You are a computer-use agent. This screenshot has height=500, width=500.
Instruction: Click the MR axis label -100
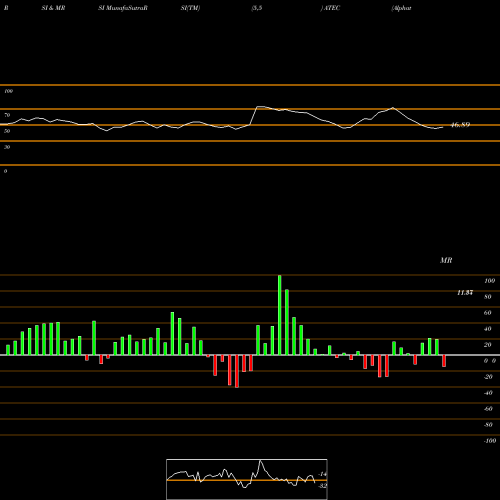pos(490,441)
